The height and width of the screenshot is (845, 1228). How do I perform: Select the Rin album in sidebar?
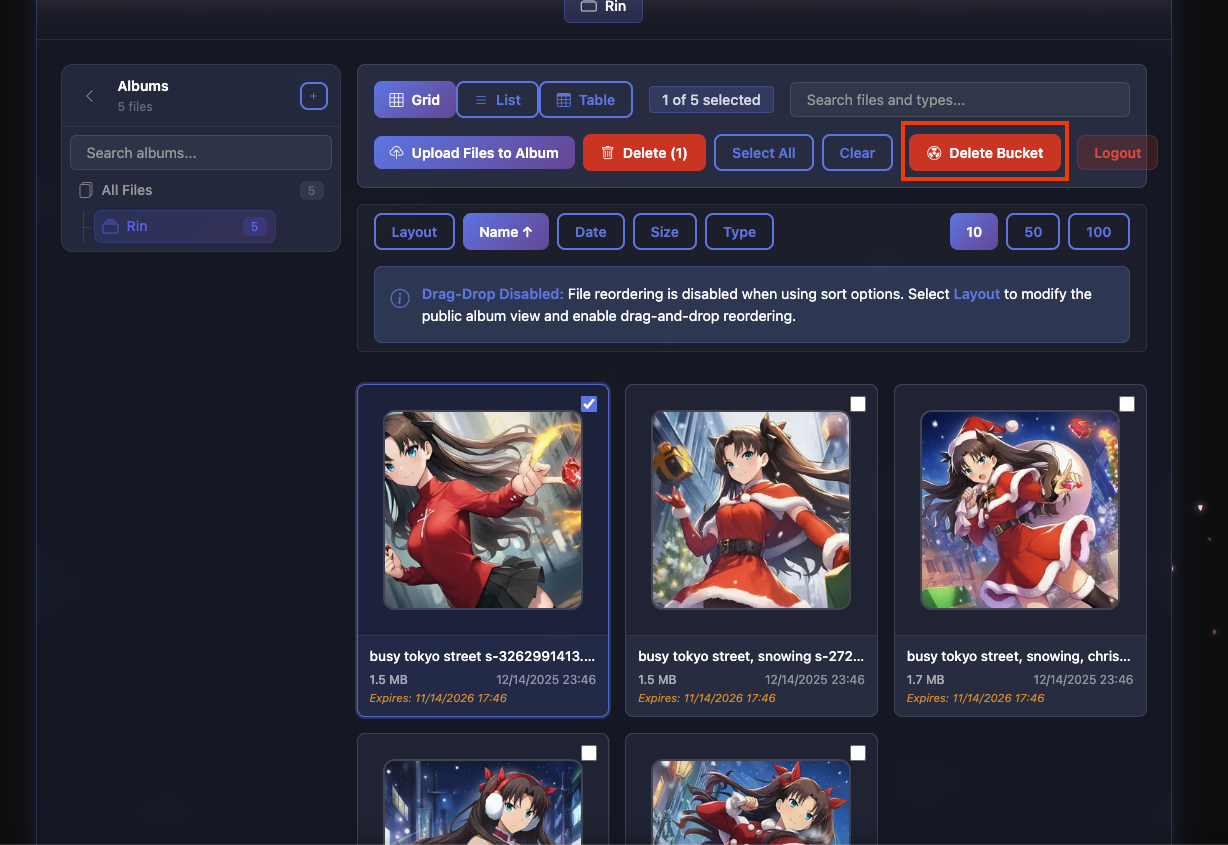(185, 227)
